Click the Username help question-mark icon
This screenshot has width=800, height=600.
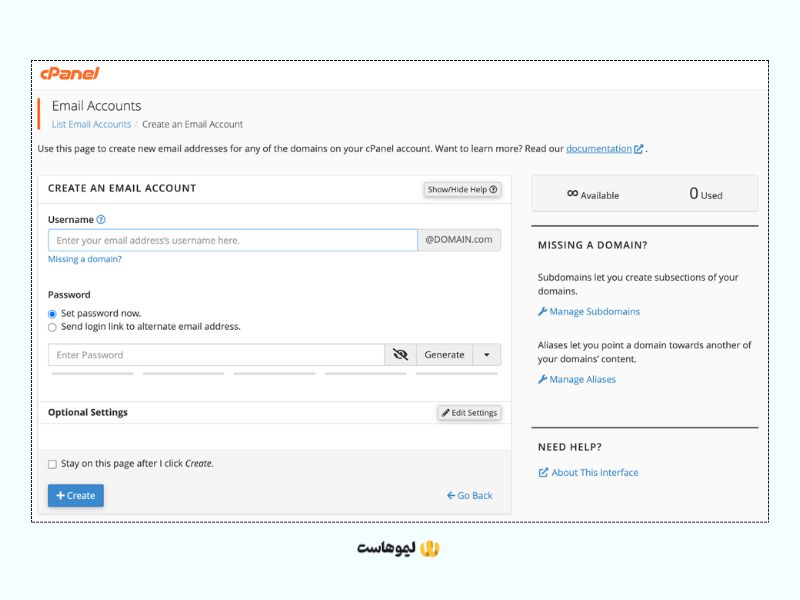coord(101,219)
